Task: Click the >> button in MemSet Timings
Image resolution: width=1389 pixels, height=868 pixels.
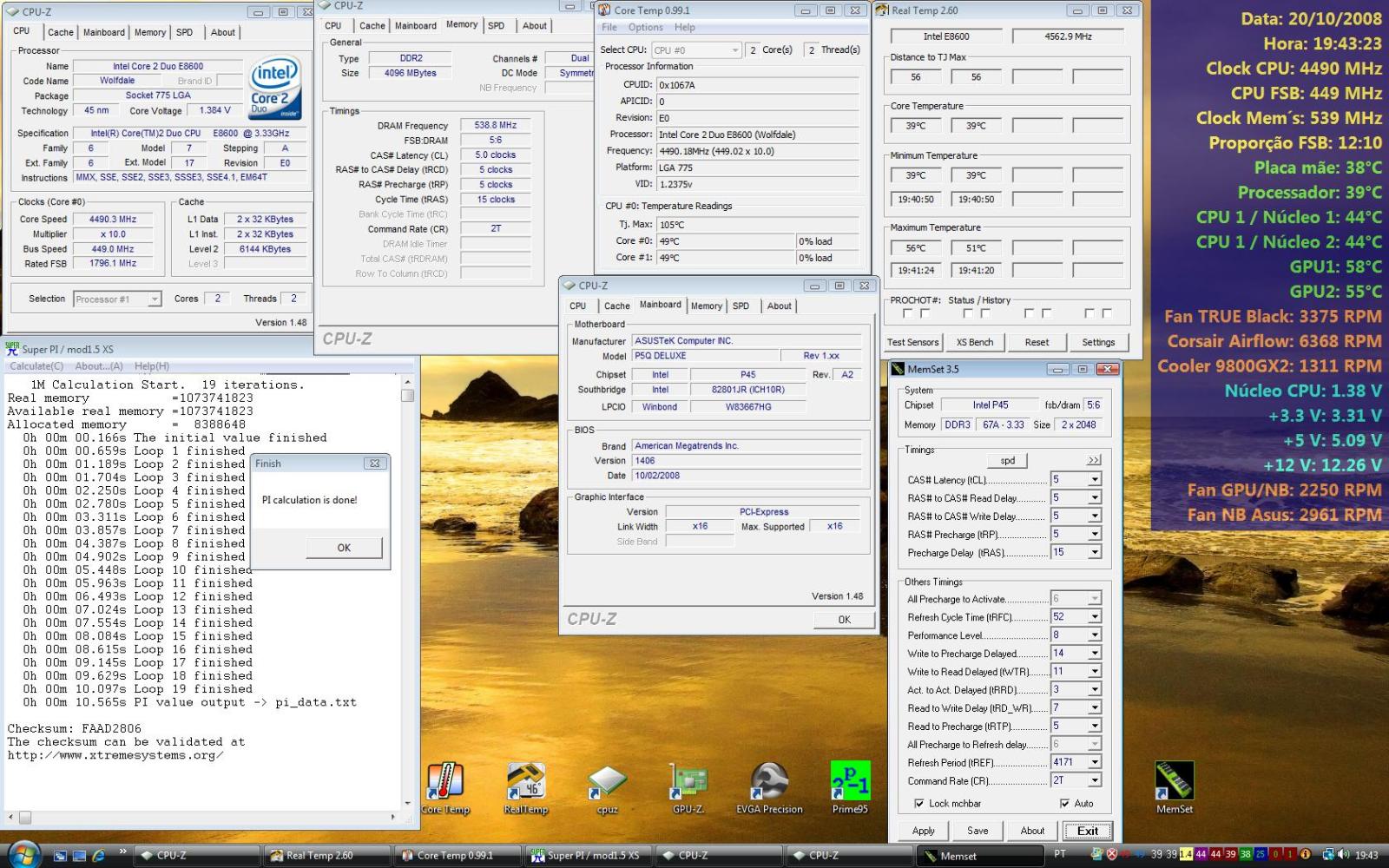Action: (x=1093, y=461)
